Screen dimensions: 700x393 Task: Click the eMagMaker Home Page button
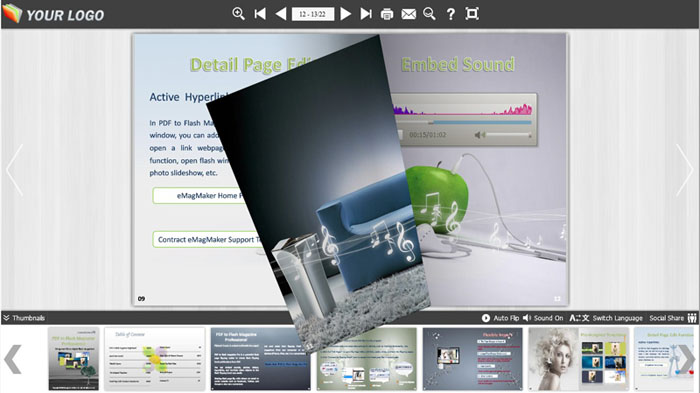(x=200, y=196)
